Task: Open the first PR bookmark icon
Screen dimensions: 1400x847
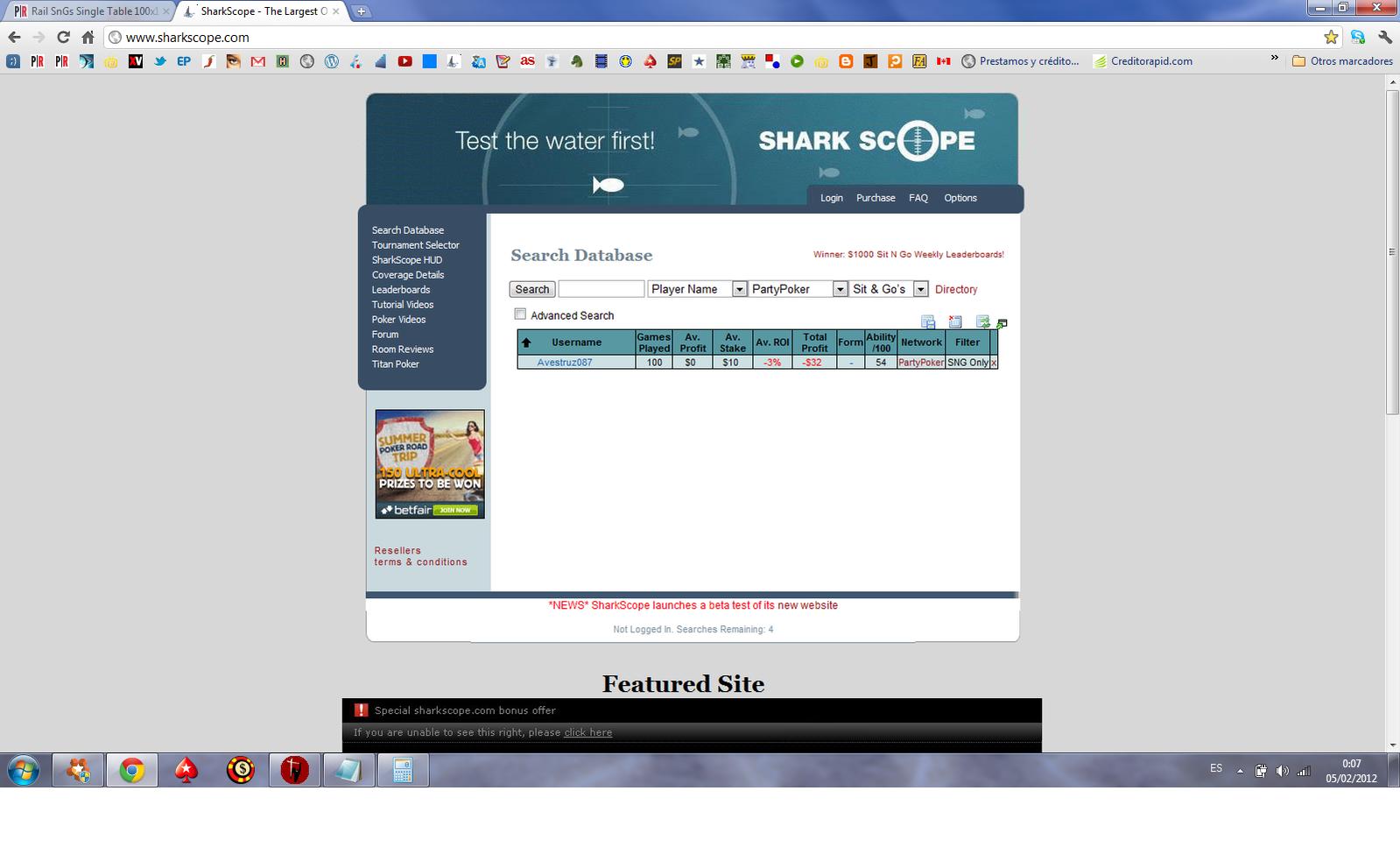Action: click(x=37, y=61)
